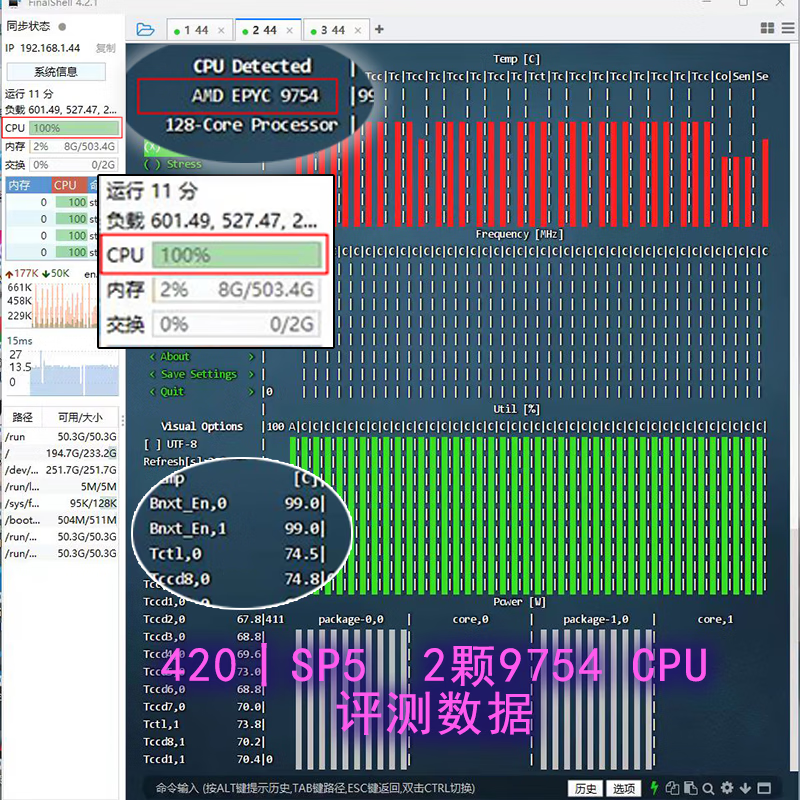Image resolution: width=800 pixels, height=800 pixels.
Task: Choose Save Settings in terminal menu
Action: (x=202, y=374)
